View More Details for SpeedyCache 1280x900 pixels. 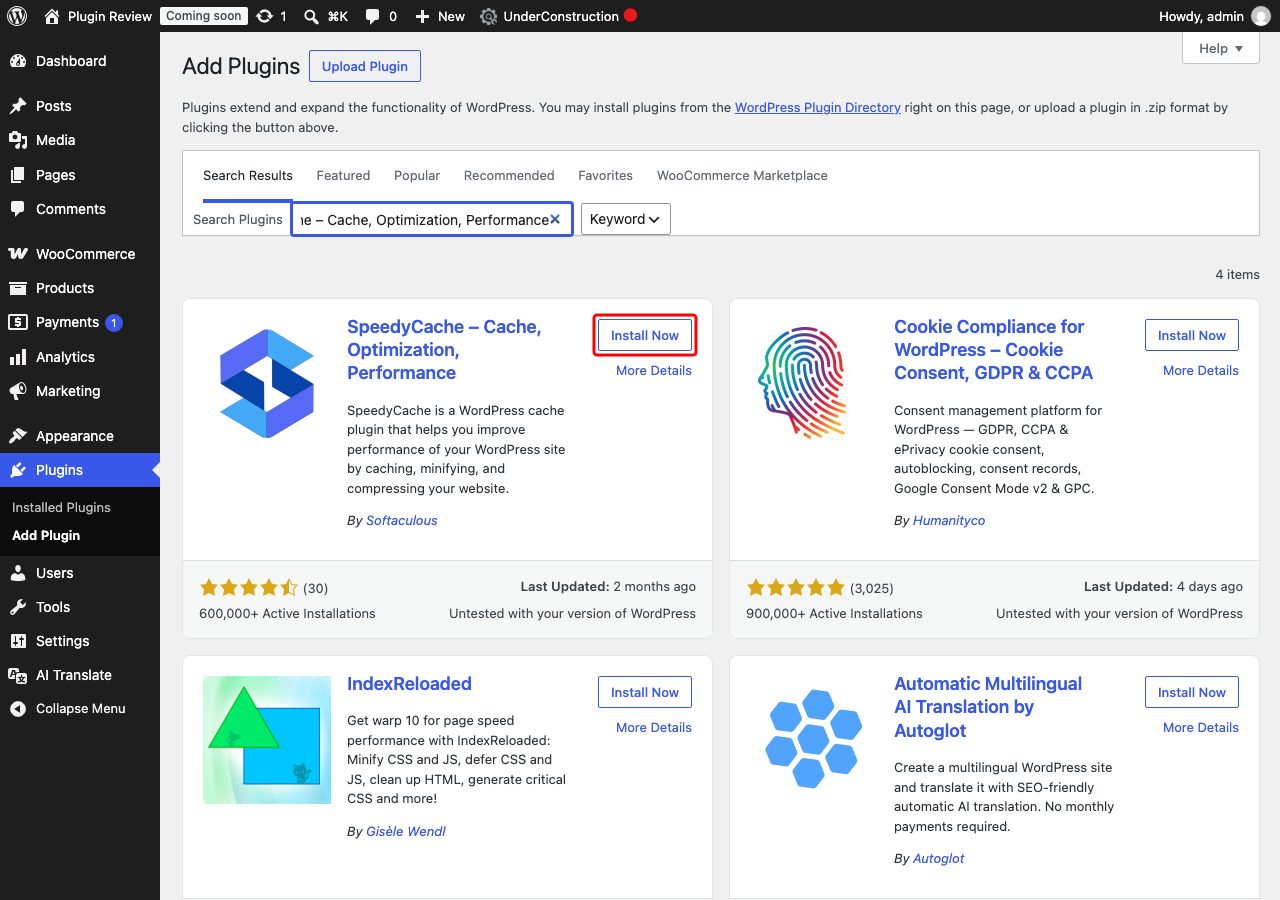tap(654, 370)
